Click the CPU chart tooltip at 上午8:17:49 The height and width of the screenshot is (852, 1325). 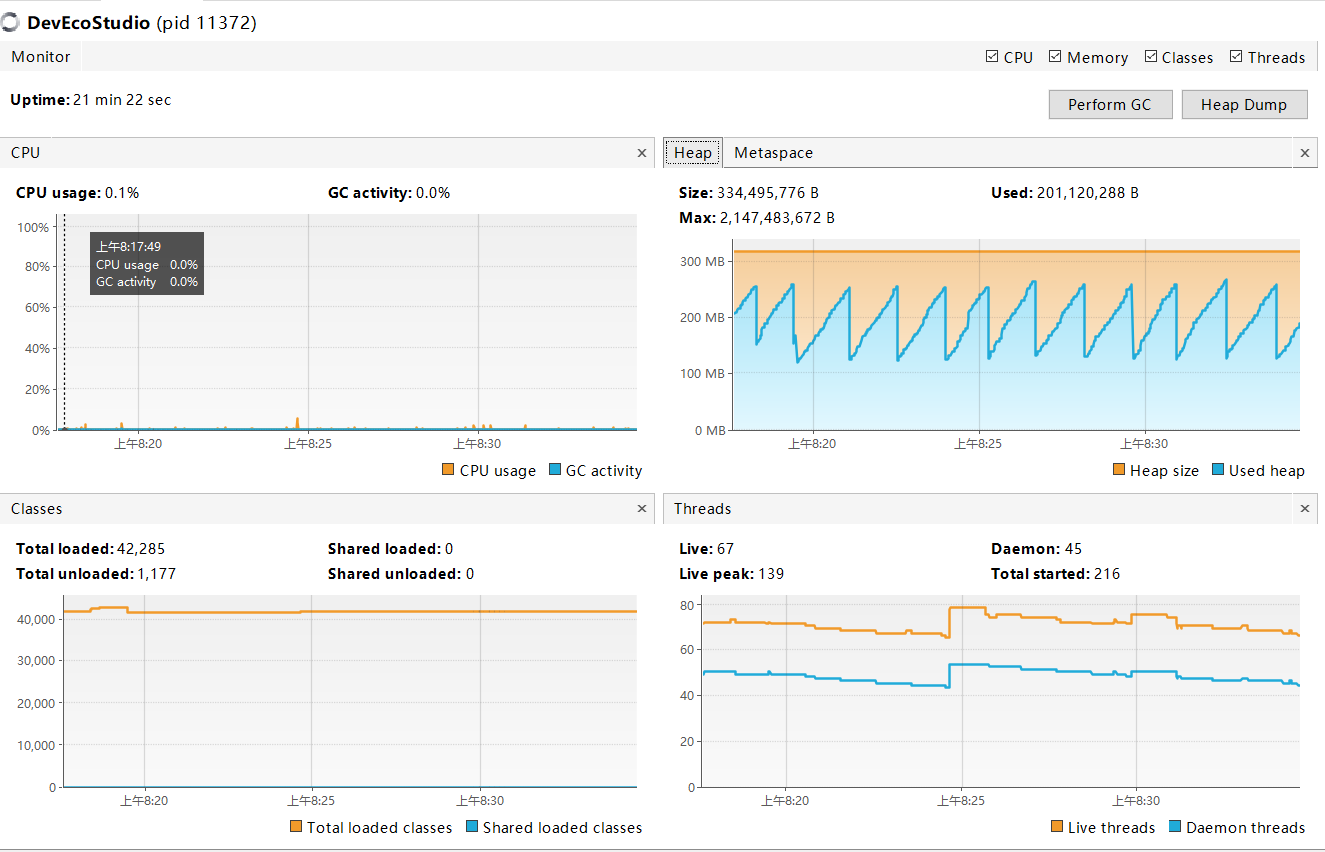click(147, 263)
